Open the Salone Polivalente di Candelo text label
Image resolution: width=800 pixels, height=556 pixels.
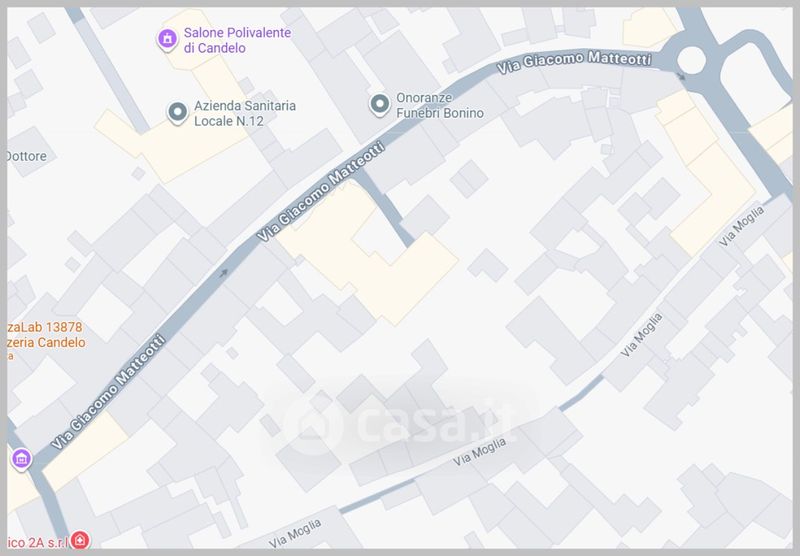tap(237, 40)
